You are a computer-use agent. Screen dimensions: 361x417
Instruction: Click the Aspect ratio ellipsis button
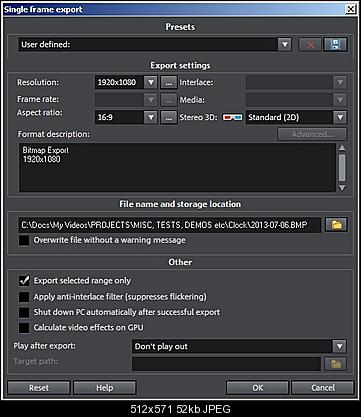[169, 117]
